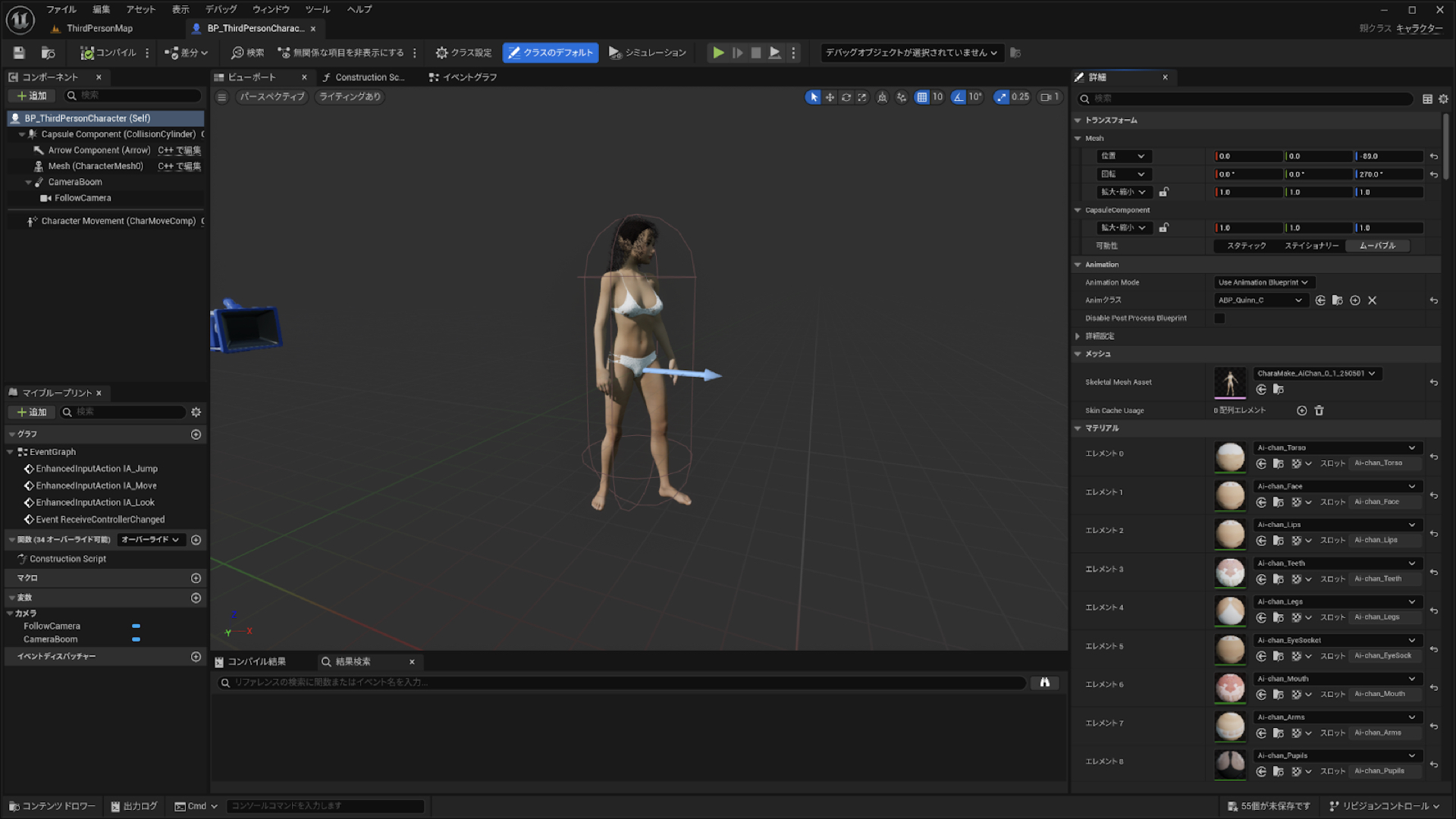Toggle grid snapping in viewport
1456x819 pixels.
pyautogui.click(x=921, y=97)
